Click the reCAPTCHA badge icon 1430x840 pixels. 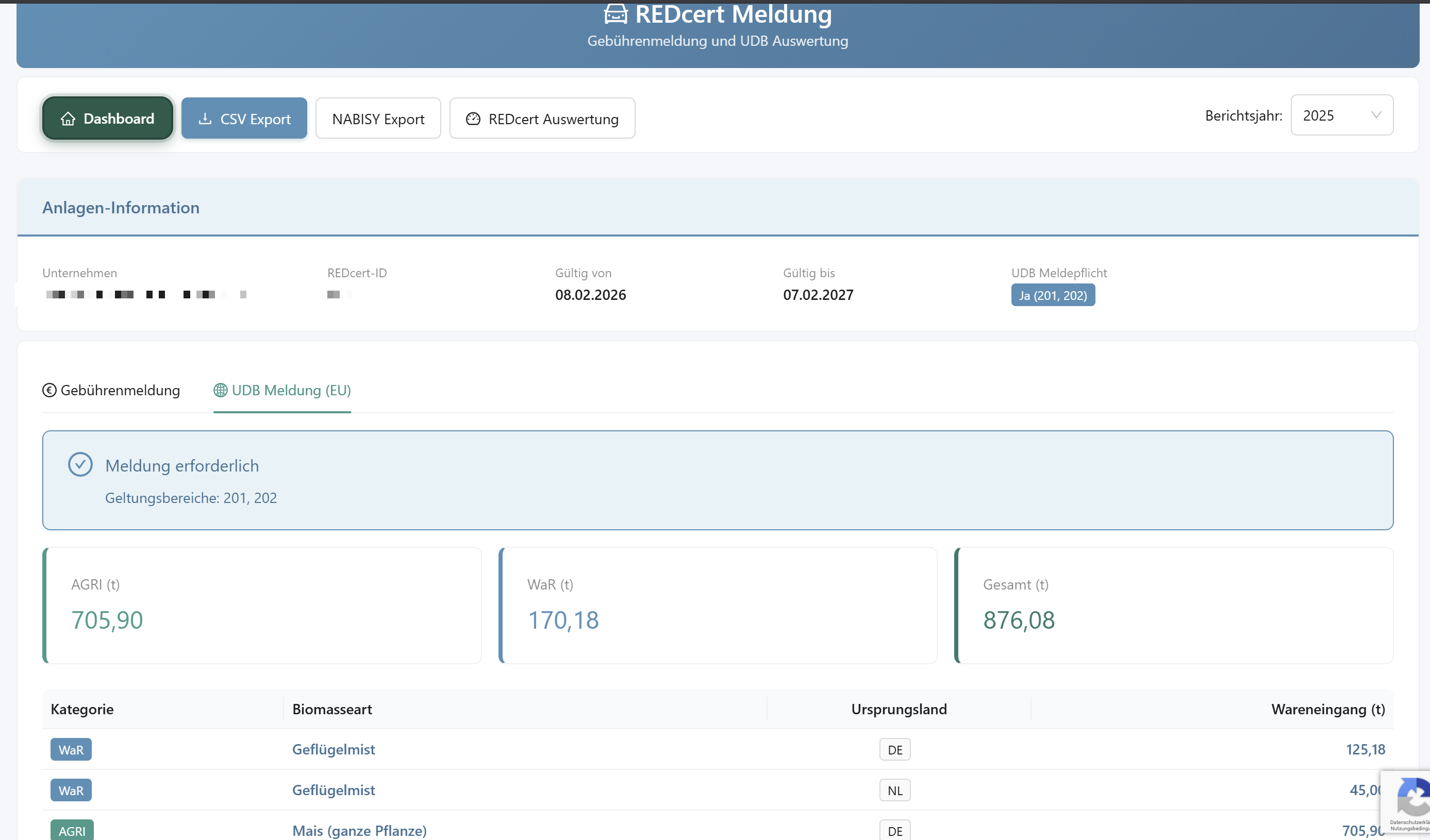point(1413,797)
